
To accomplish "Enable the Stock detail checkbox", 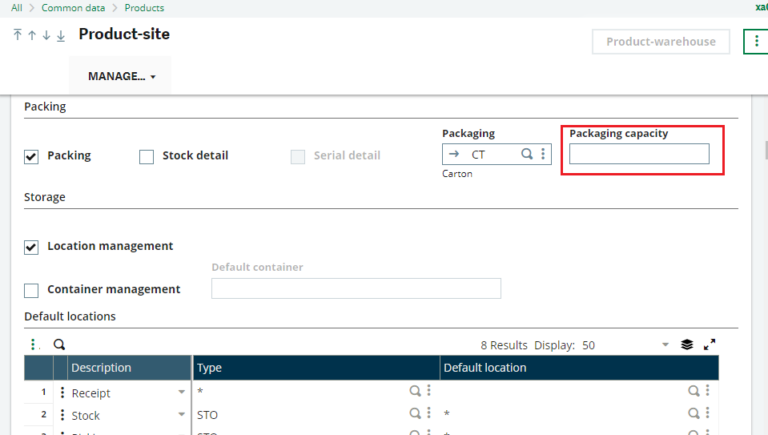I will tap(146, 156).
